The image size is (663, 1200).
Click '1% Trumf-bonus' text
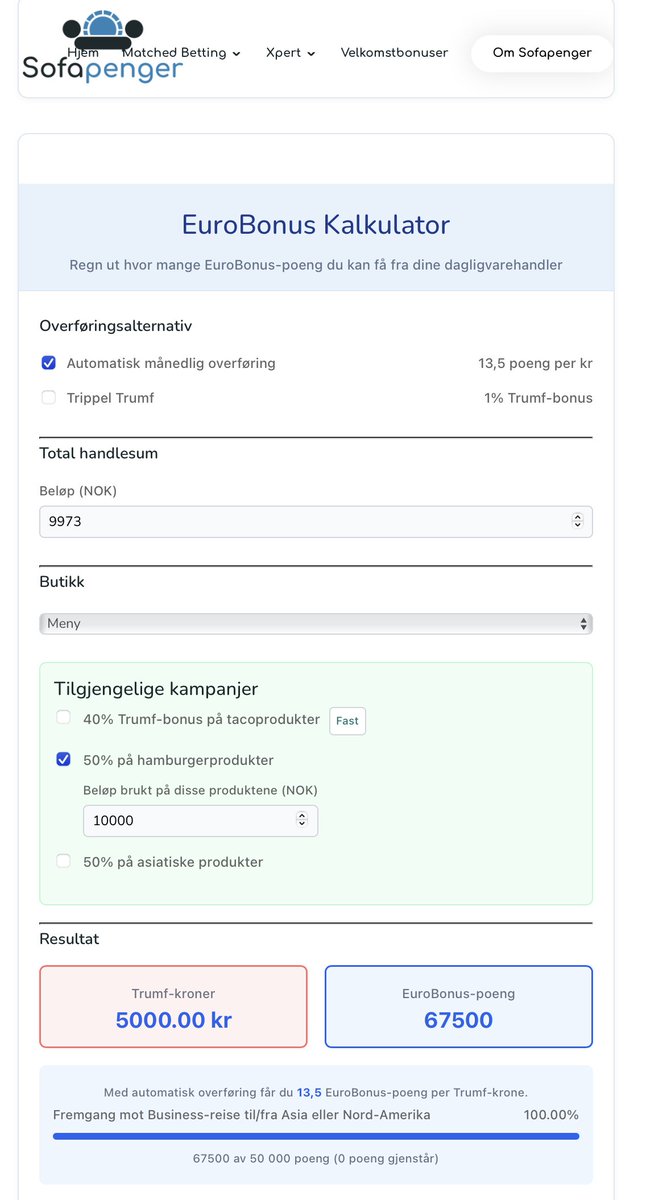538,398
